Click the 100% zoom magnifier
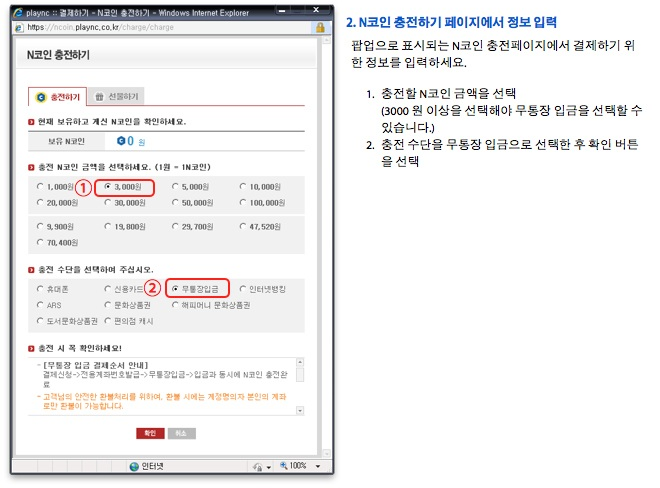 (x=284, y=465)
